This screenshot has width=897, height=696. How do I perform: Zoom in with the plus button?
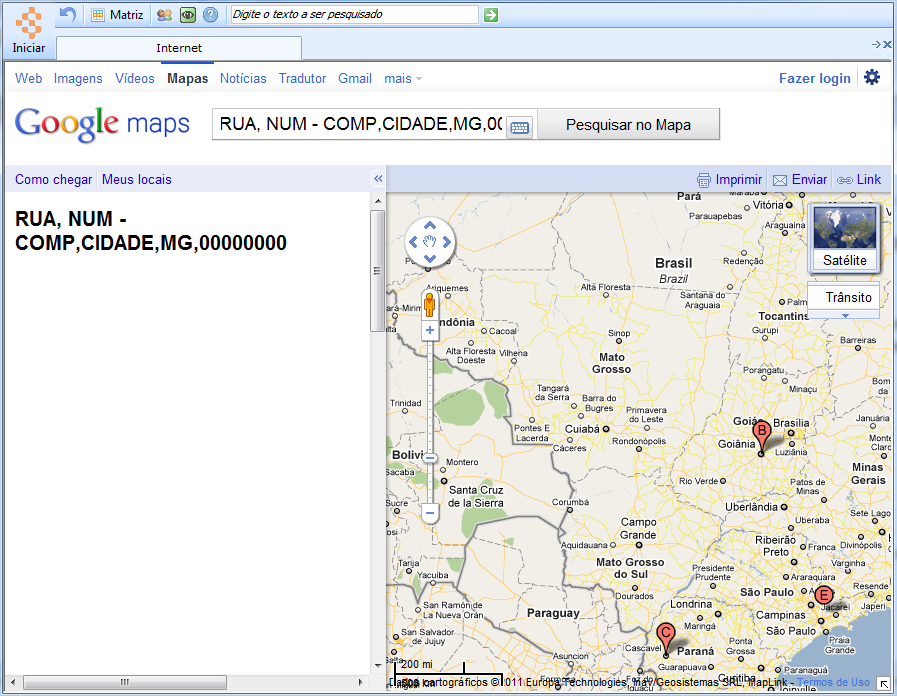pyautogui.click(x=430, y=330)
